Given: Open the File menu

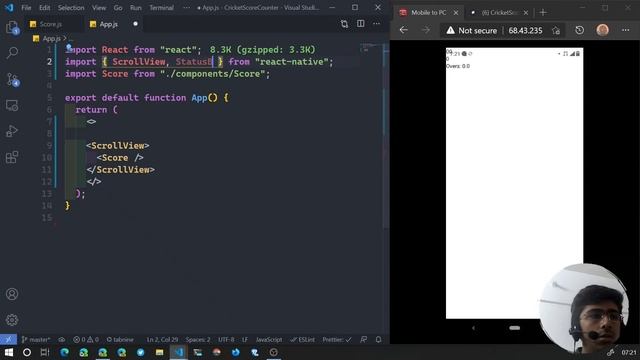Looking at the screenshot, I should point(26,8).
